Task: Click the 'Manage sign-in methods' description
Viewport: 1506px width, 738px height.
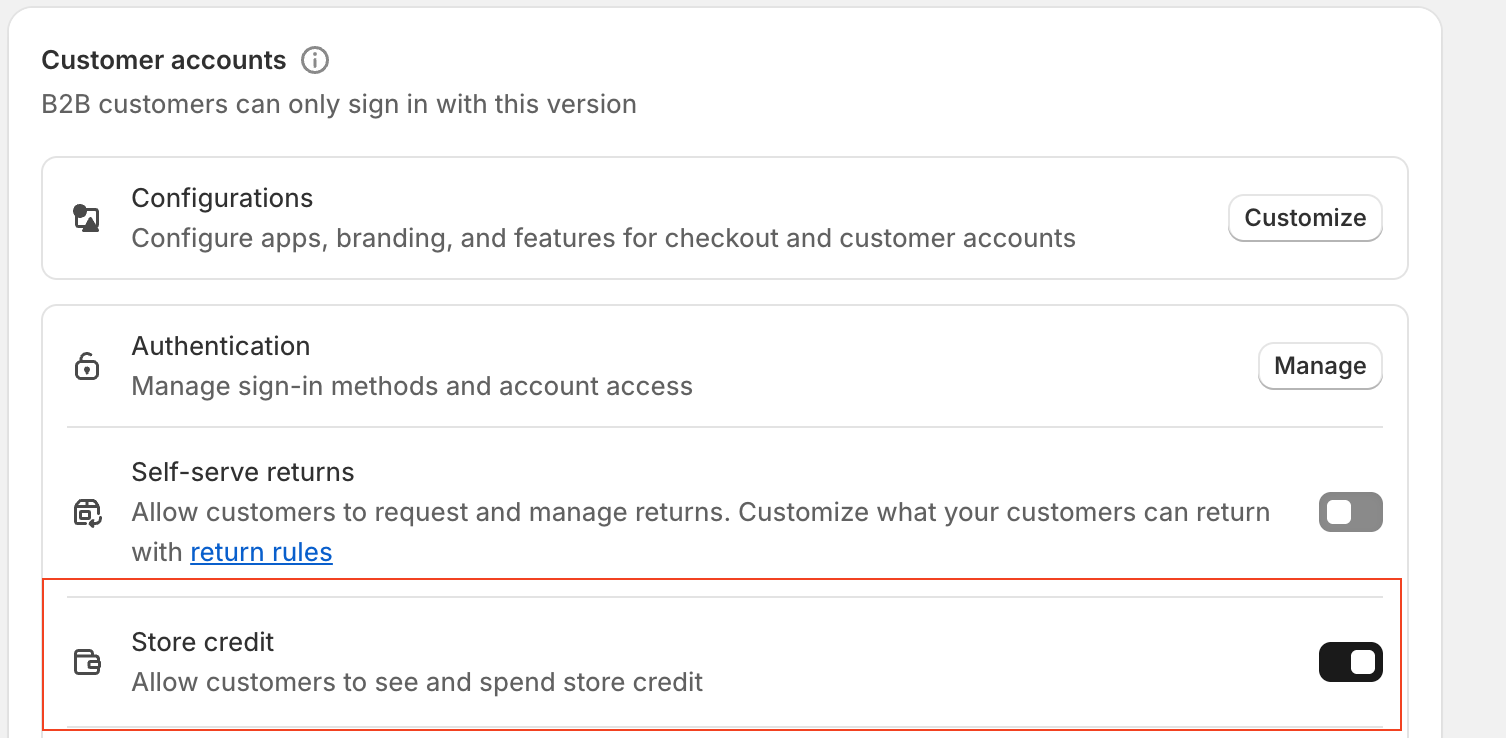Action: (412, 386)
